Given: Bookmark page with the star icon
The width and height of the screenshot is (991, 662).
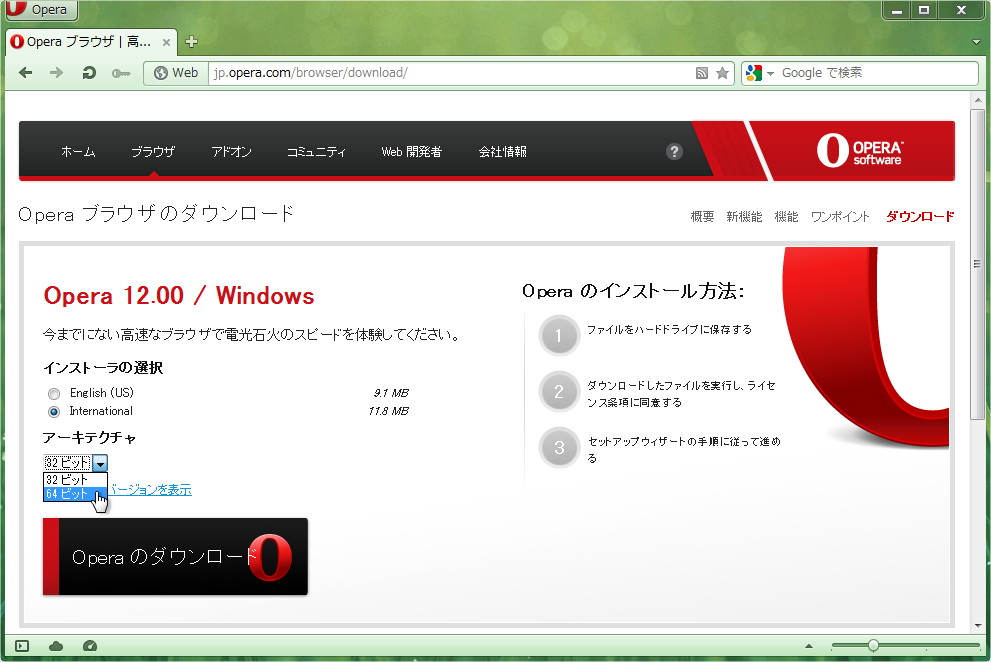Looking at the screenshot, I should [722, 73].
